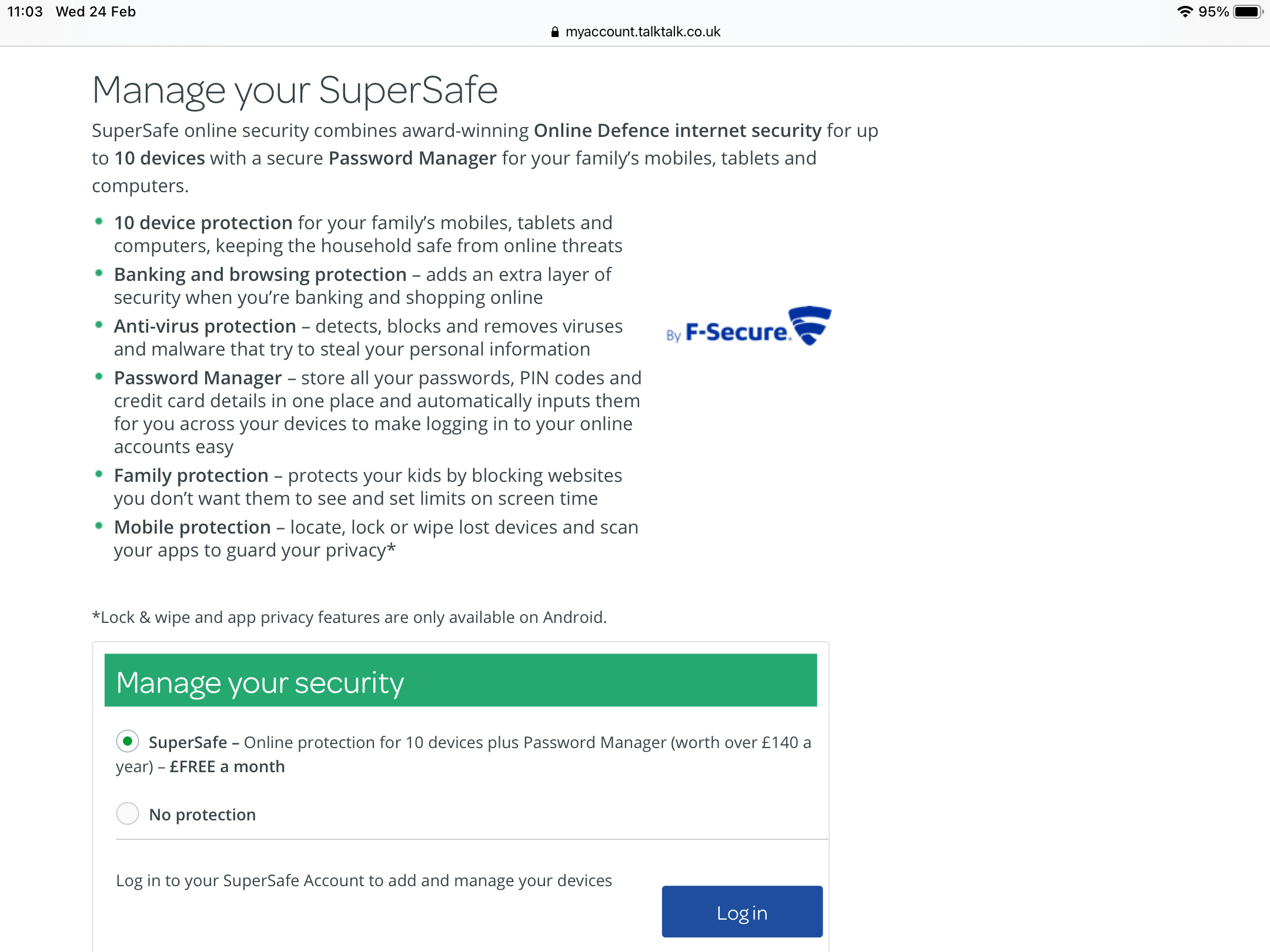This screenshot has width=1270, height=952.
Task: Click the Mobile protection bullet text
Action: click(x=192, y=527)
